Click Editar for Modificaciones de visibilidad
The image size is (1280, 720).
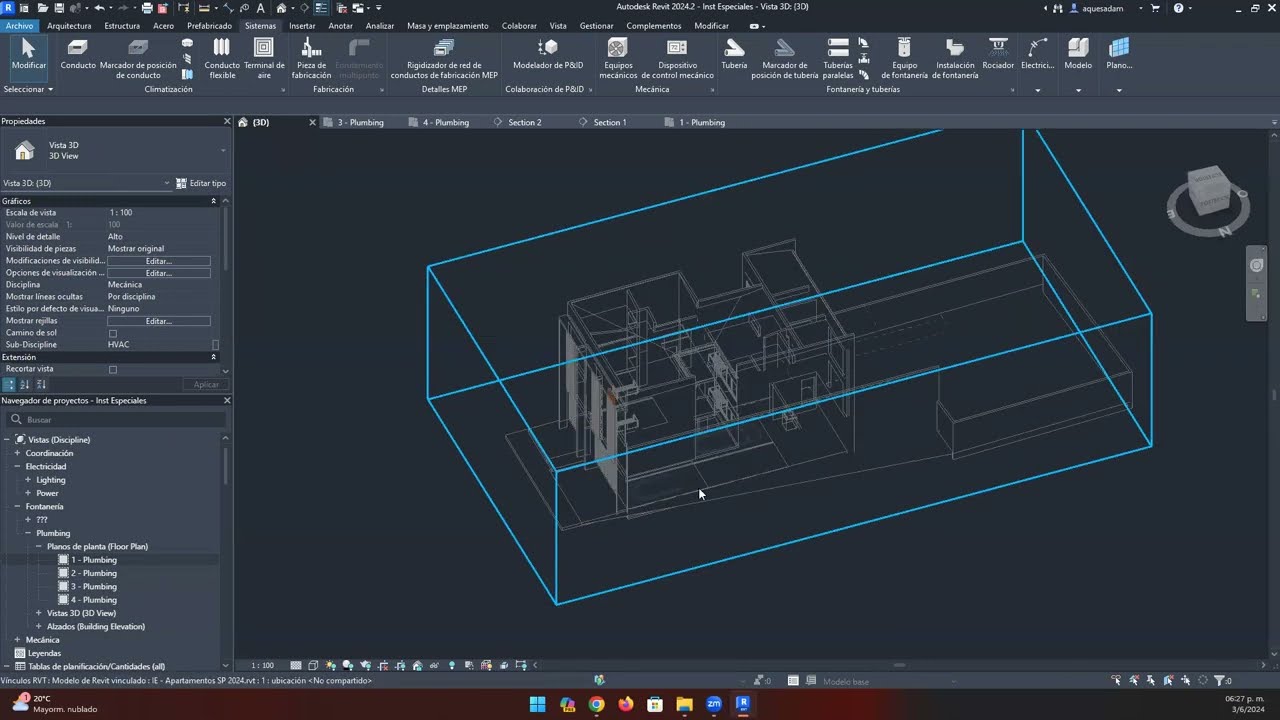coord(159,261)
